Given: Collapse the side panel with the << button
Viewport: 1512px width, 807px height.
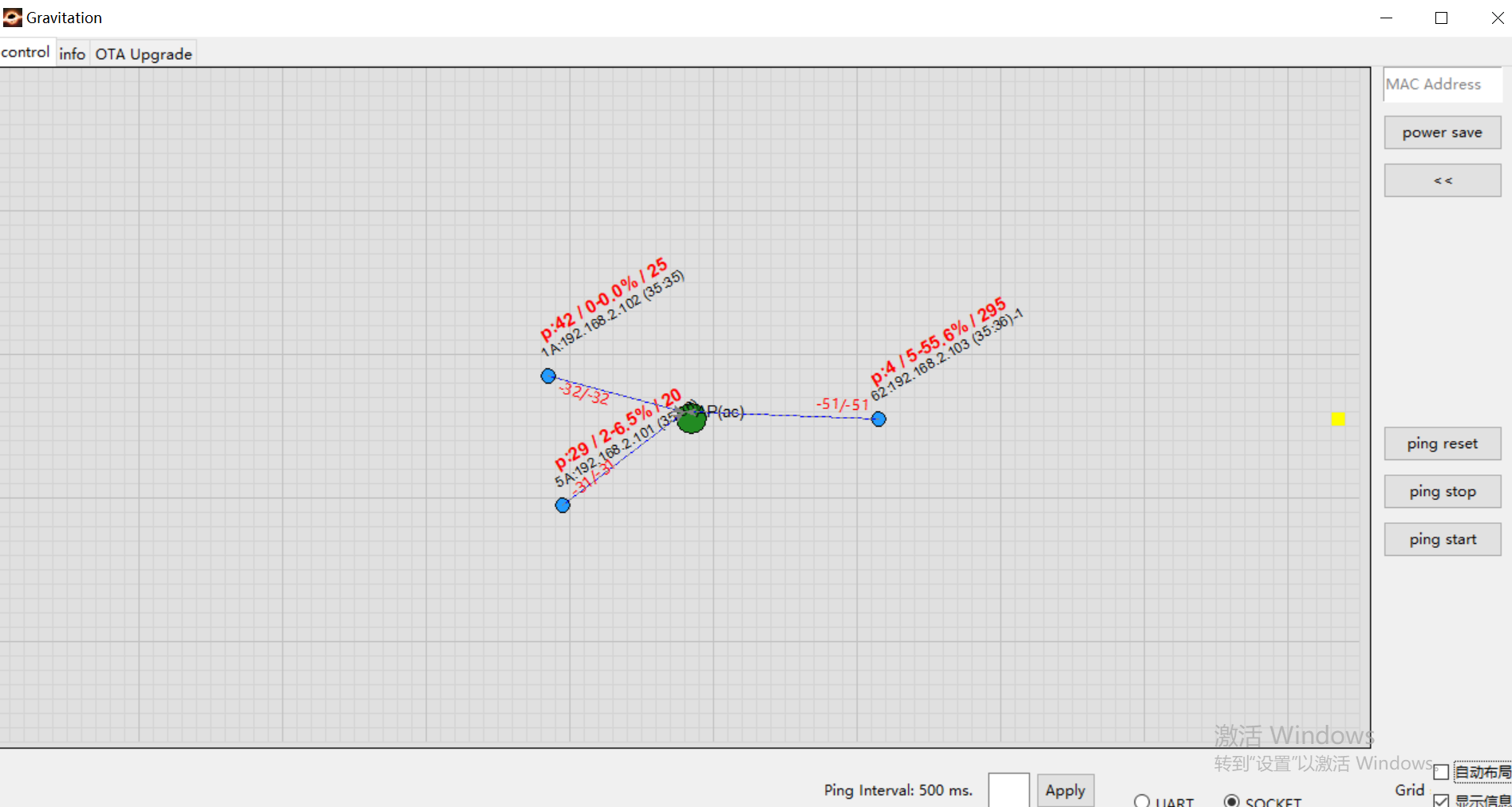Looking at the screenshot, I should pyautogui.click(x=1442, y=180).
